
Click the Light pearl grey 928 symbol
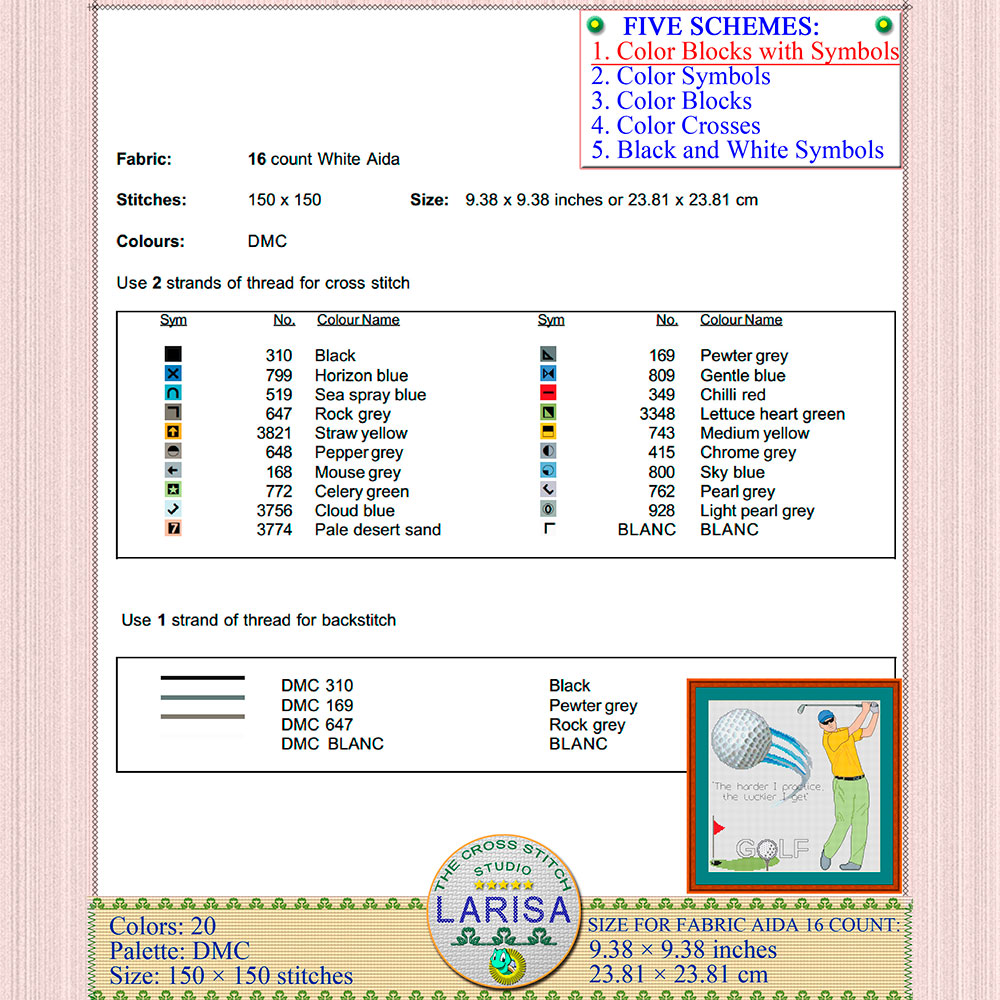548,509
